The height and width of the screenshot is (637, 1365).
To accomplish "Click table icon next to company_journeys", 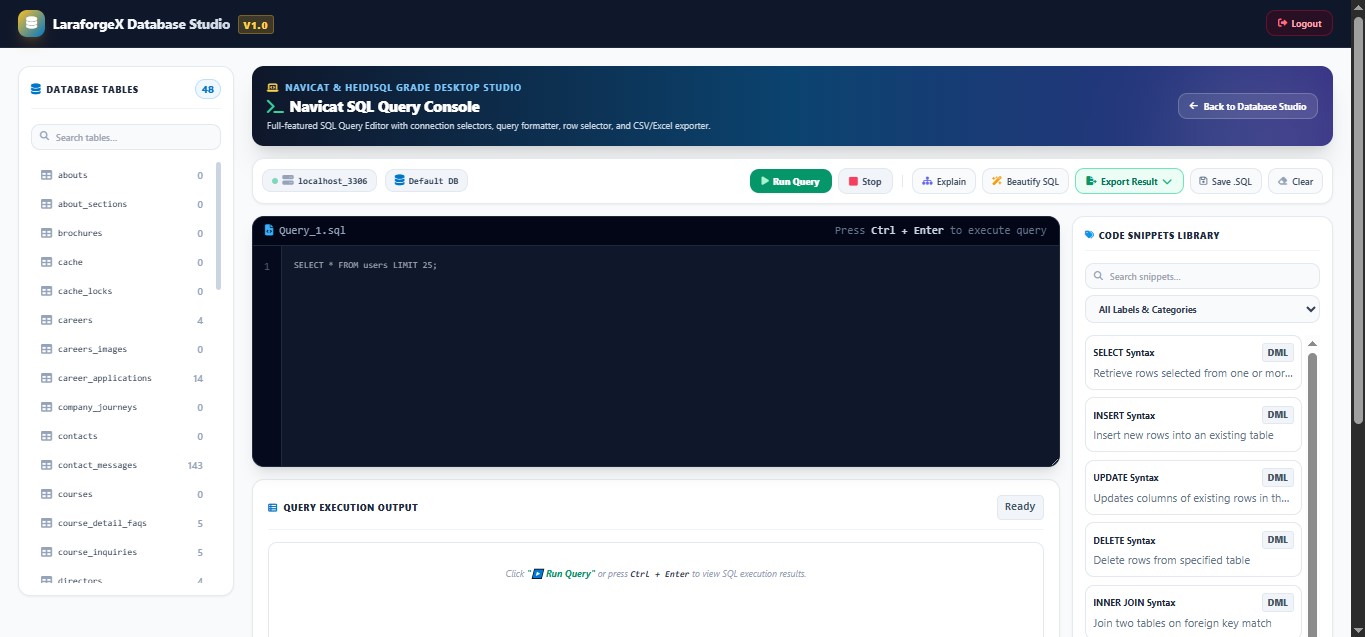I will (46, 407).
